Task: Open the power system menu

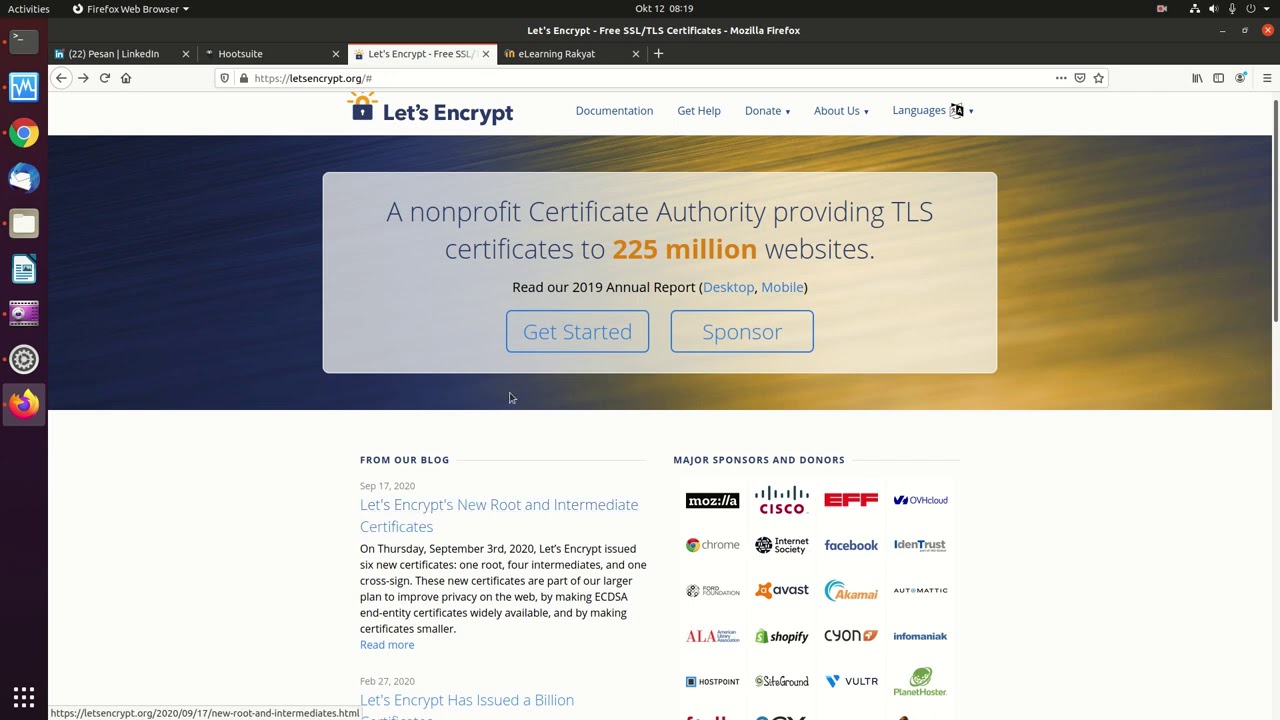Action: pos(1251,9)
